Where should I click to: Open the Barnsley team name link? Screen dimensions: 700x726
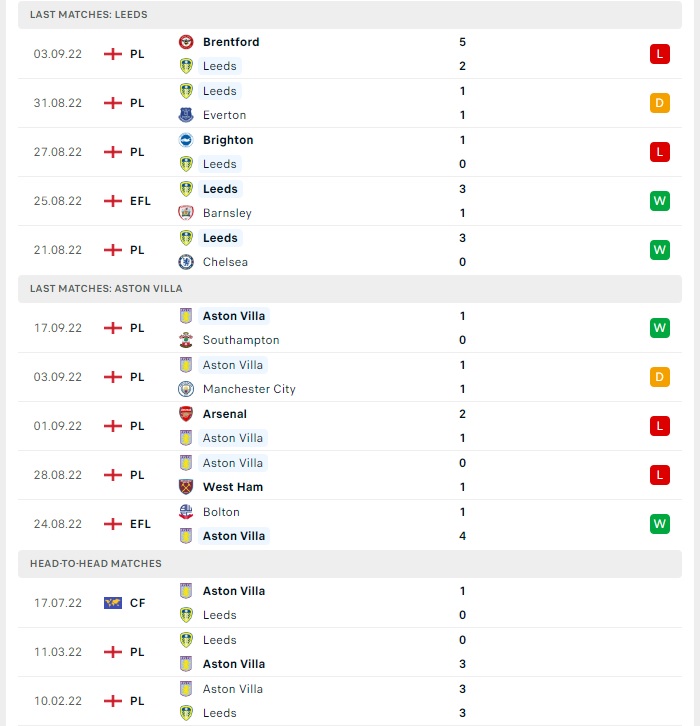pyautogui.click(x=227, y=213)
